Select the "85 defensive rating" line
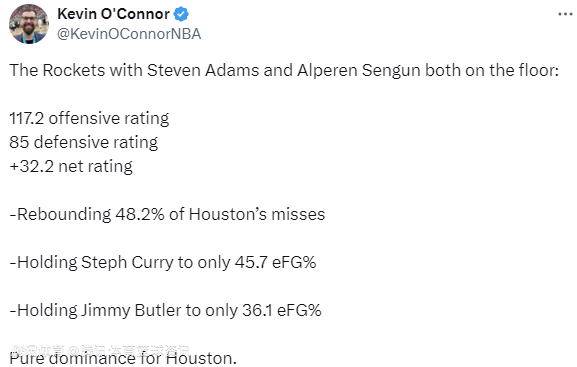 84,142
